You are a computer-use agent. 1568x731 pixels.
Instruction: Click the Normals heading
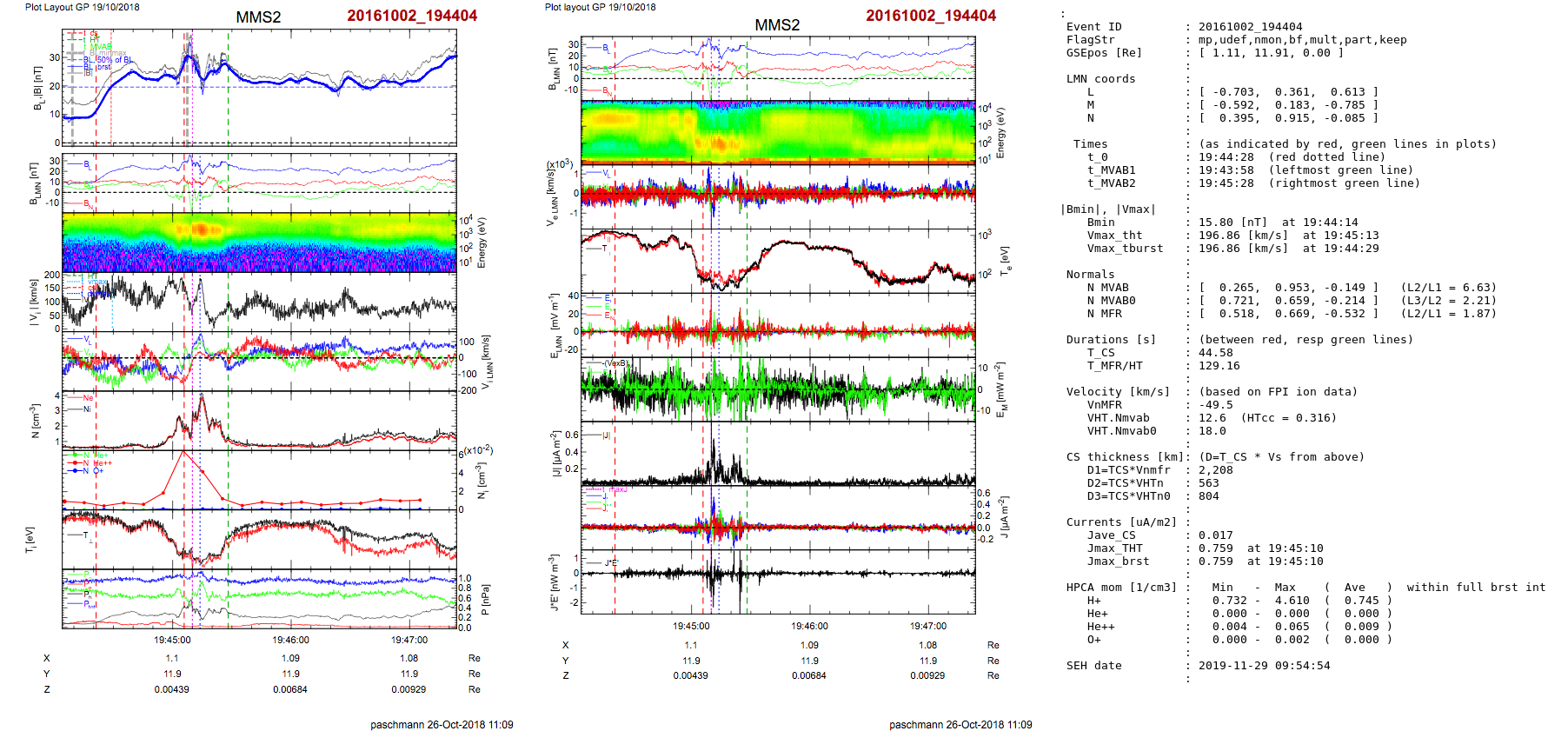tap(1090, 275)
